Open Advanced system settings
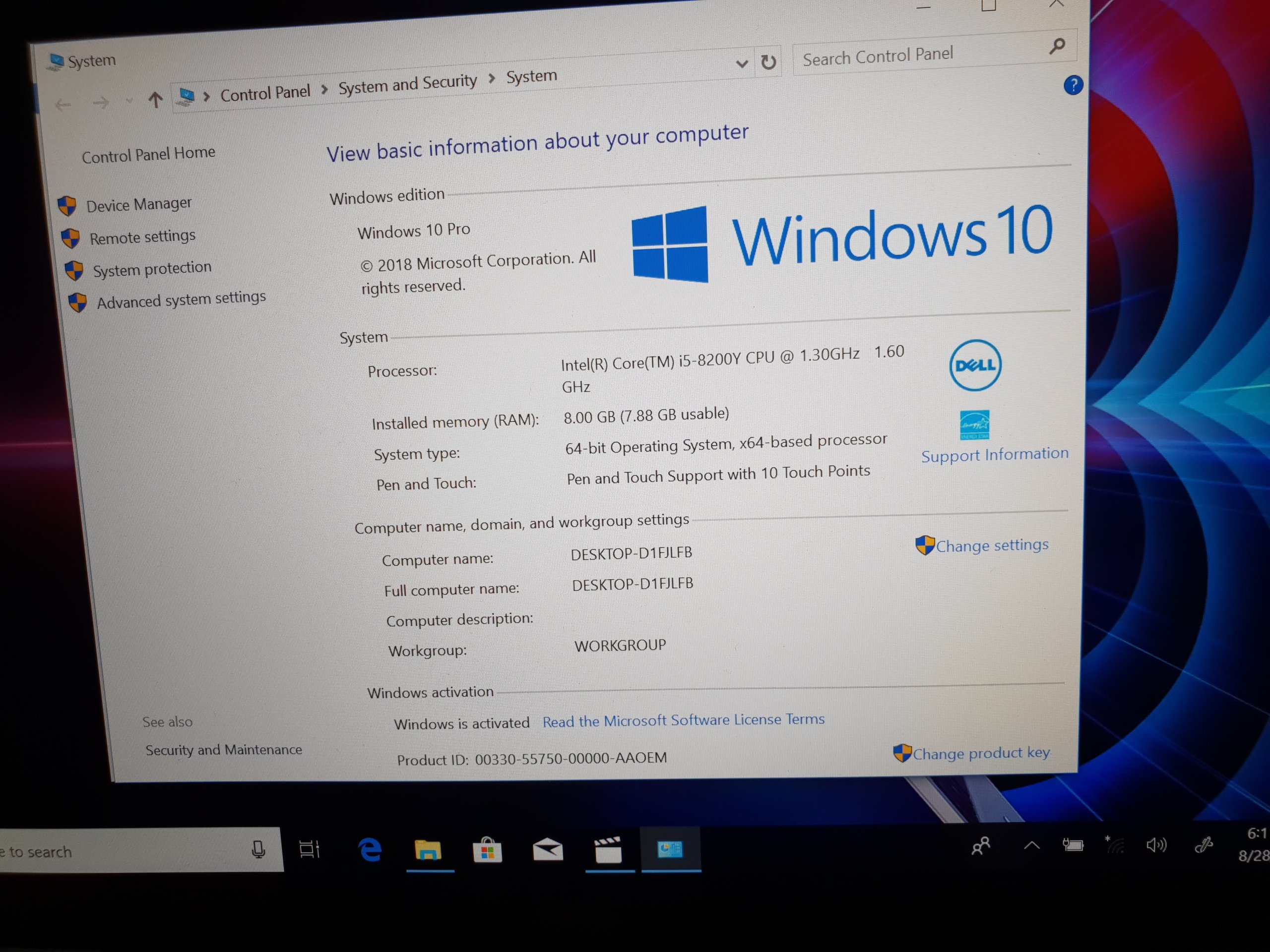This screenshot has height=952, width=1270. [181, 299]
